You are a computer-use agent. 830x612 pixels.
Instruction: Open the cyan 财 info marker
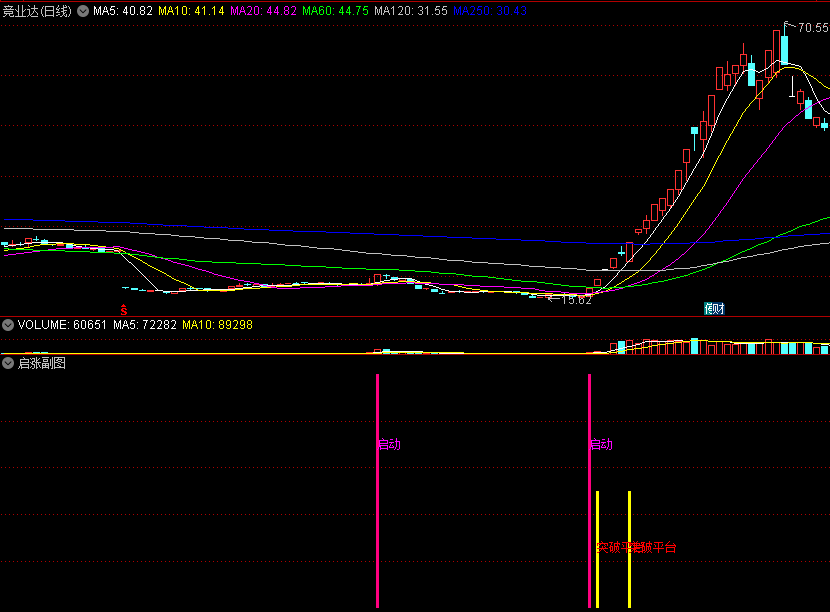click(714, 309)
